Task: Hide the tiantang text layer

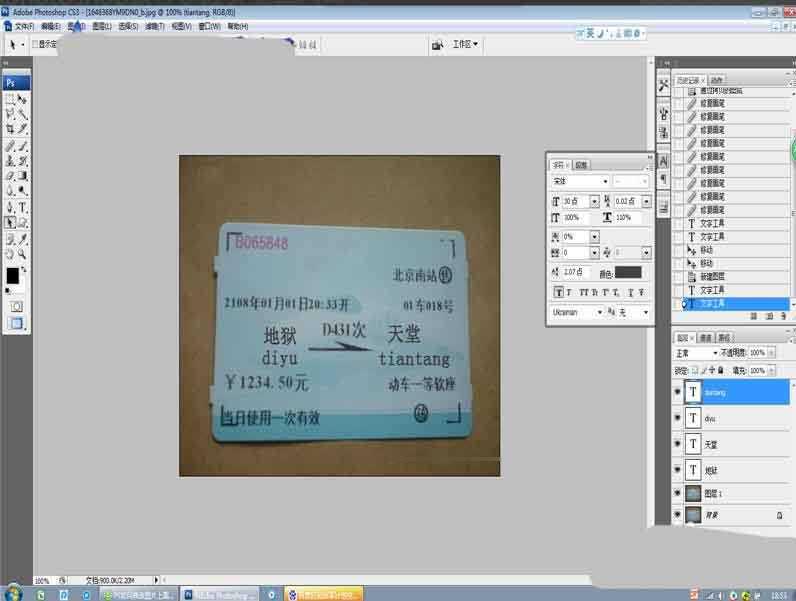Action: coord(677,392)
